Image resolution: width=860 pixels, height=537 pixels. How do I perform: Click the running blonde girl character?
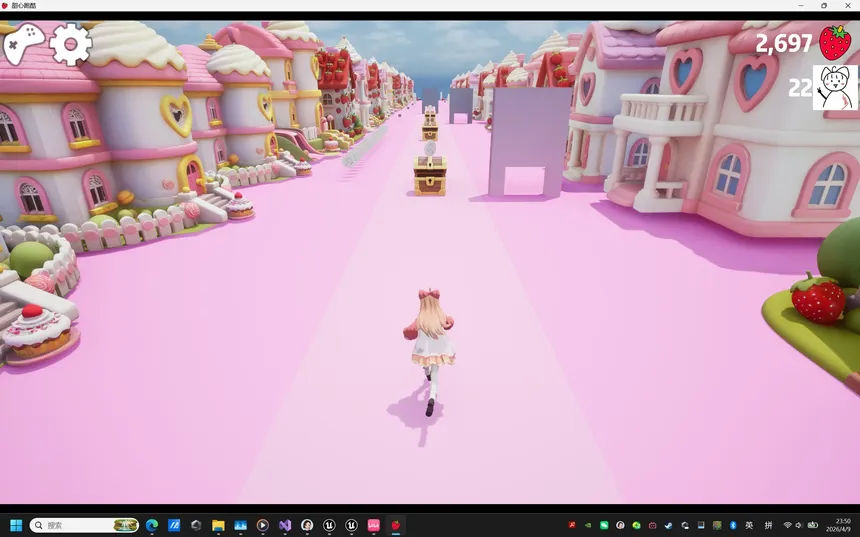(x=432, y=351)
